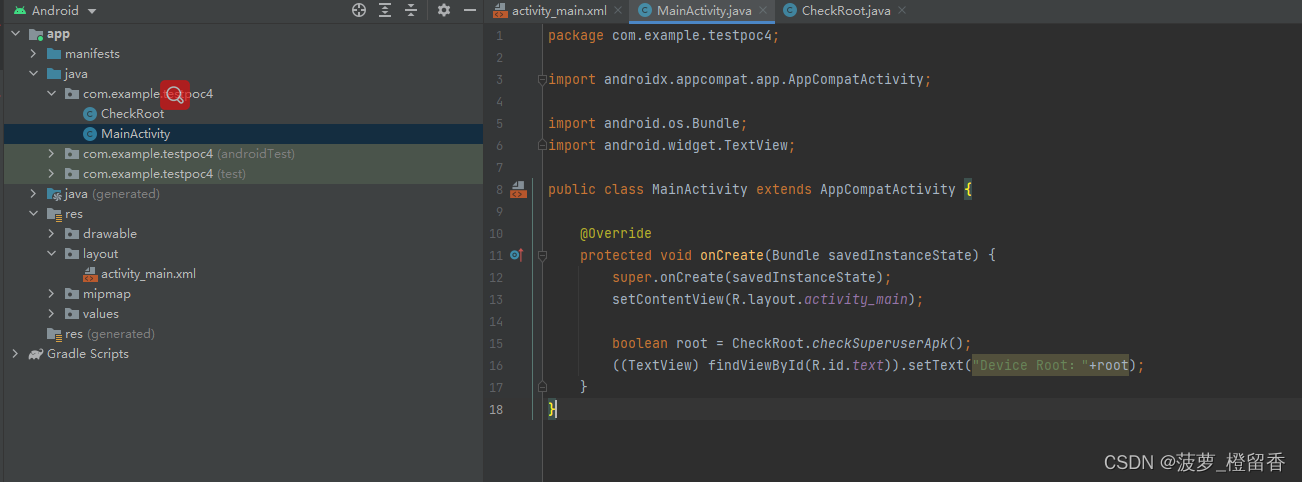Collapse the res folder arrow
The image size is (1302, 482).
(34, 214)
